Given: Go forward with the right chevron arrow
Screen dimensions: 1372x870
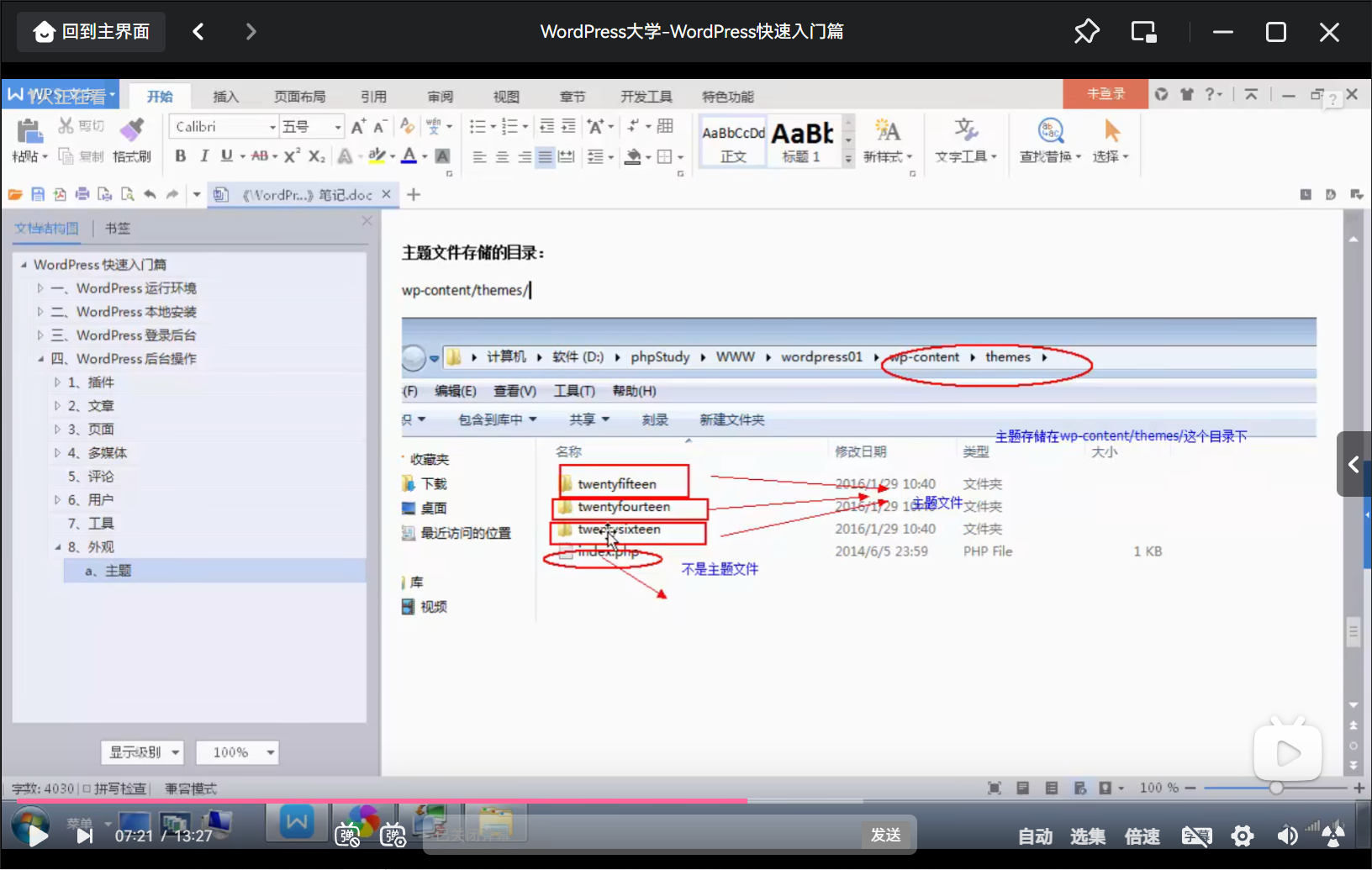Looking at the screenshot, I should click(x=251, y=32).
